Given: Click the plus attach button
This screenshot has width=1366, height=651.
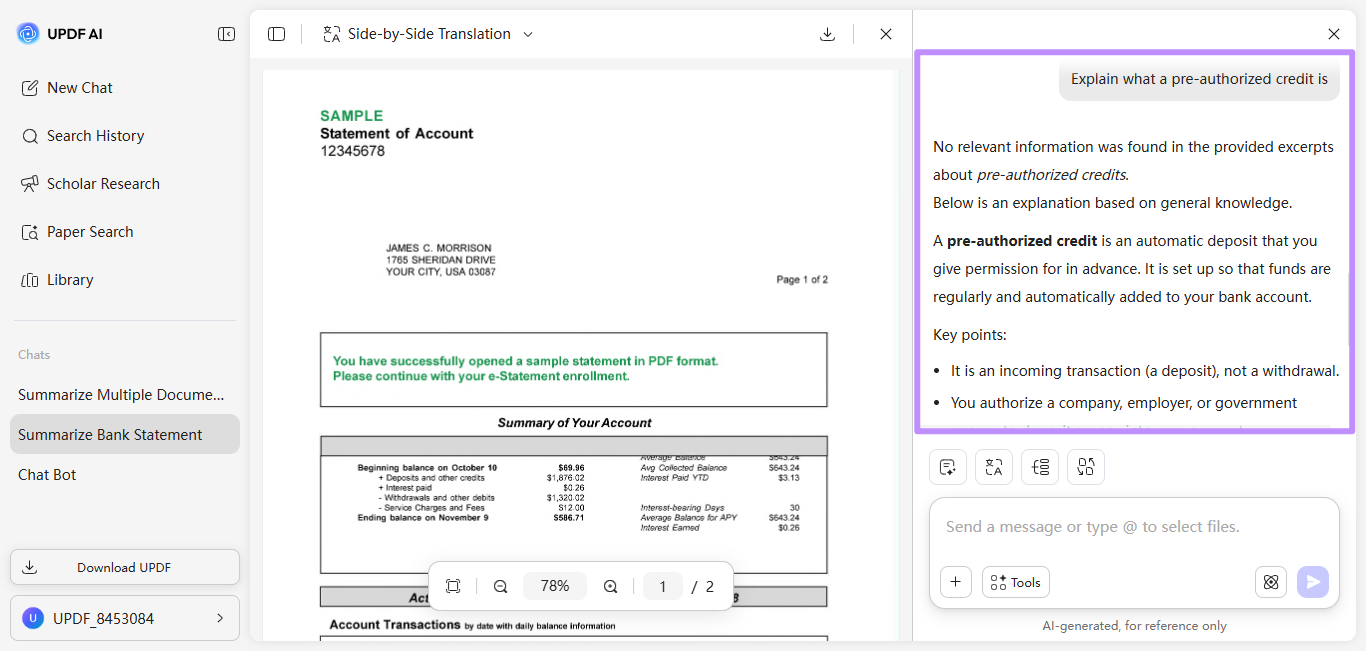Looking at the screenshot, I should pos(956,582).
